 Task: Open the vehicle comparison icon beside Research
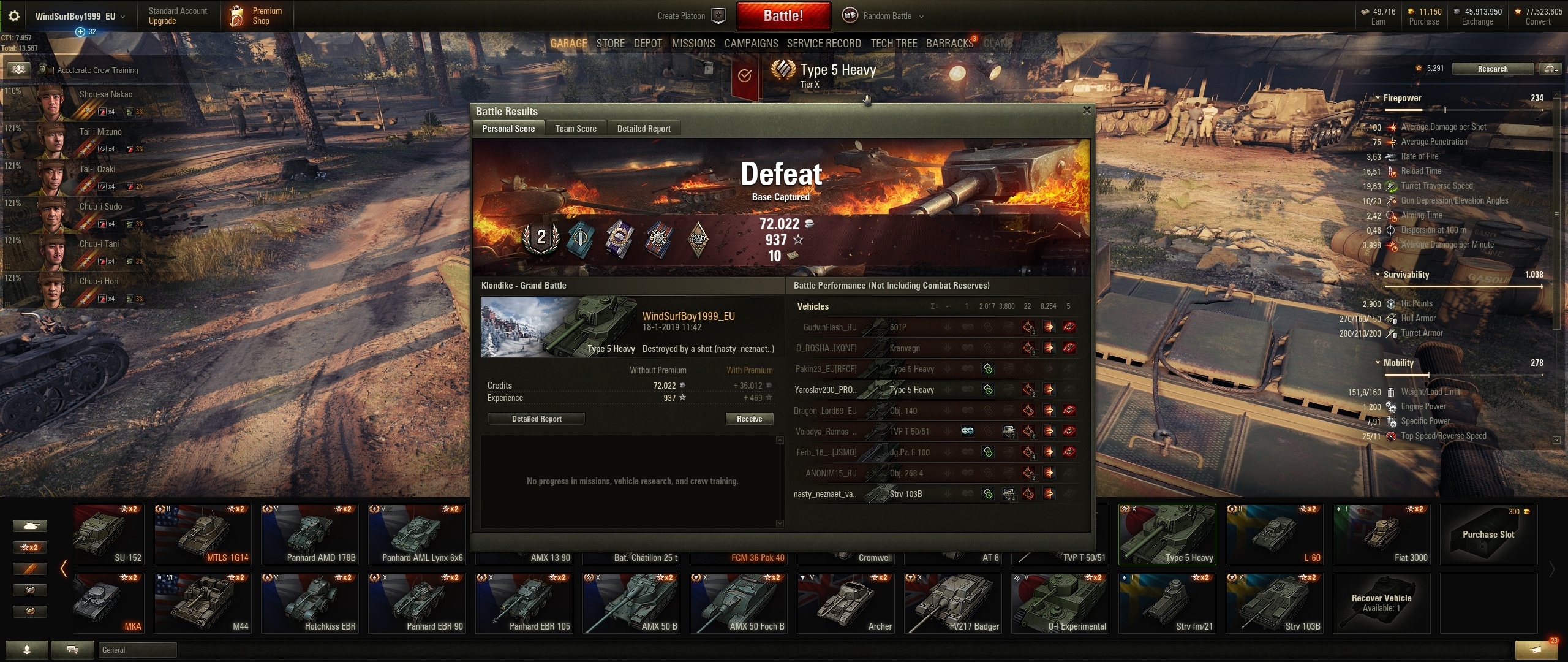(1551, 69)
